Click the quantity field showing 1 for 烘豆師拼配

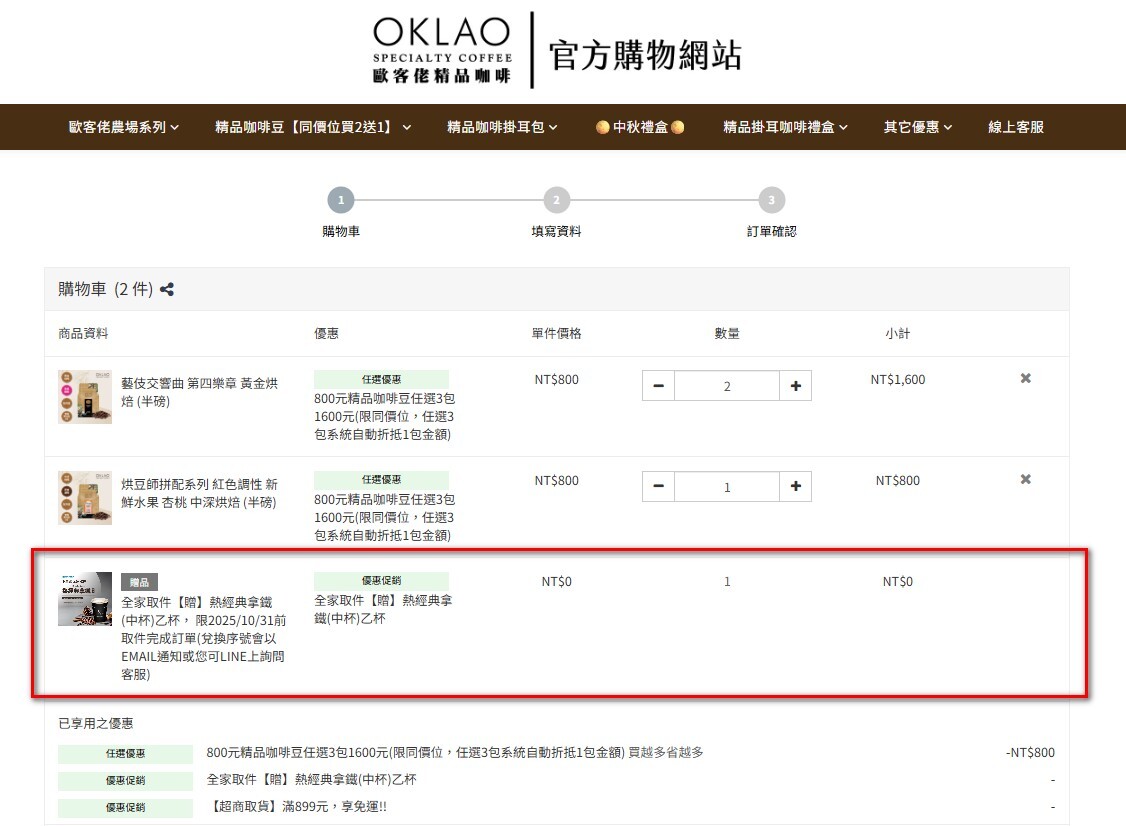click(x=727, y=486)
